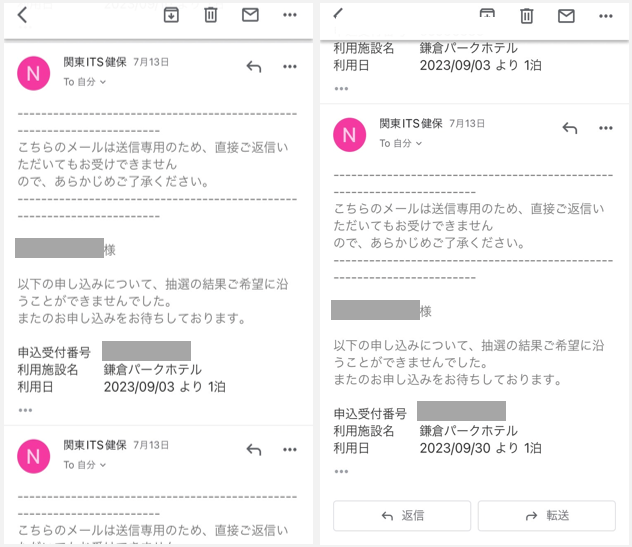
Task: Reply to the second email on the left screen
Action: (x=254, y=449)
